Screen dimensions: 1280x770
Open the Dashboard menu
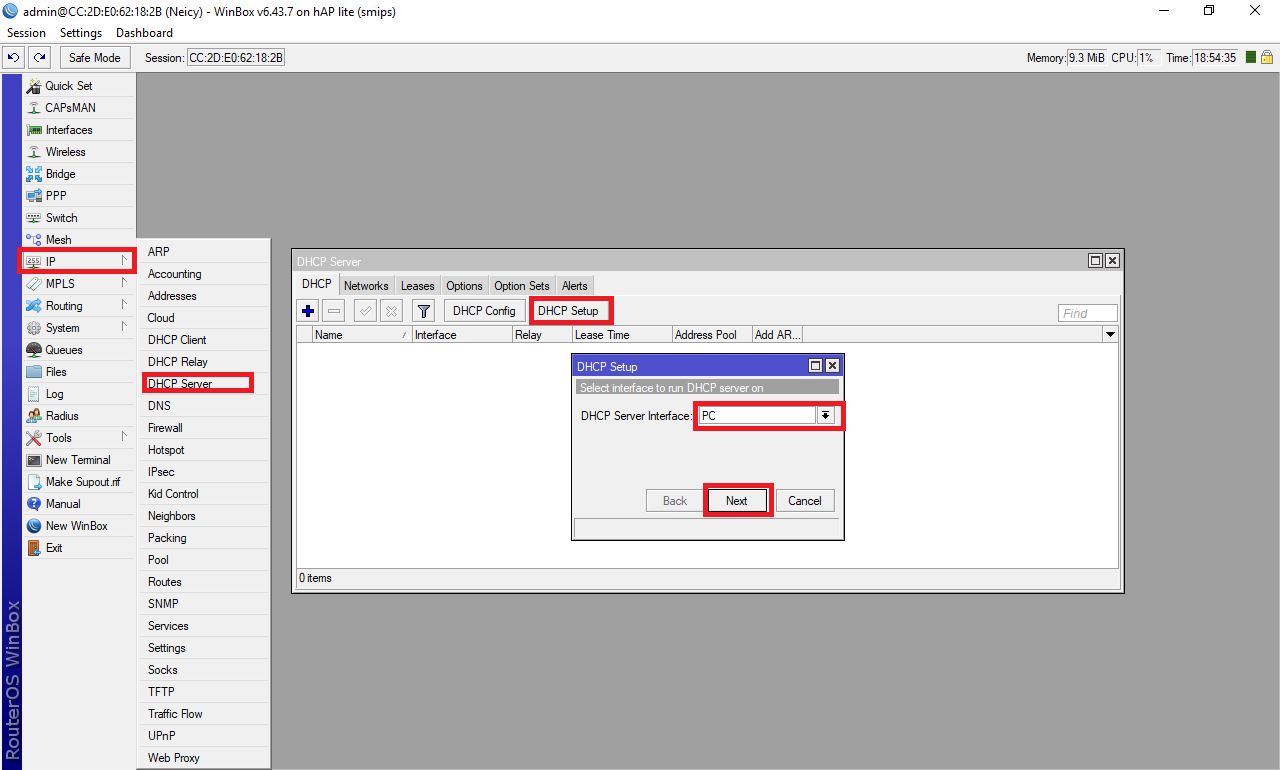click(x=144, y=33)
